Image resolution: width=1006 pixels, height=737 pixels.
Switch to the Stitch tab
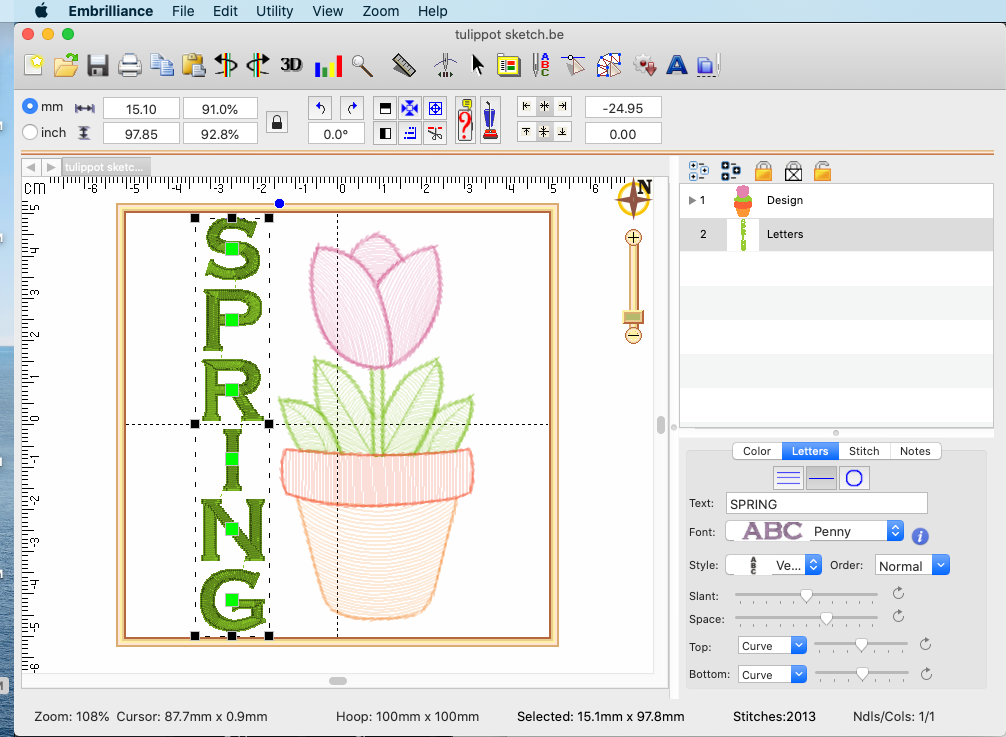(x=864, y=451)
